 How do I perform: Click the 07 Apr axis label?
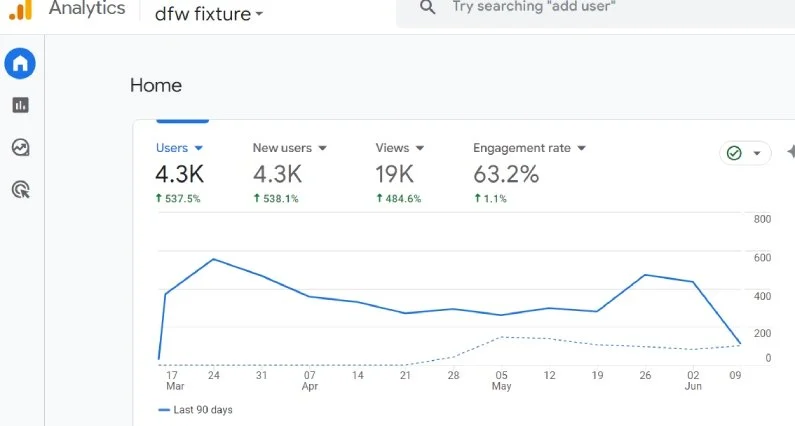coord(309,380)
